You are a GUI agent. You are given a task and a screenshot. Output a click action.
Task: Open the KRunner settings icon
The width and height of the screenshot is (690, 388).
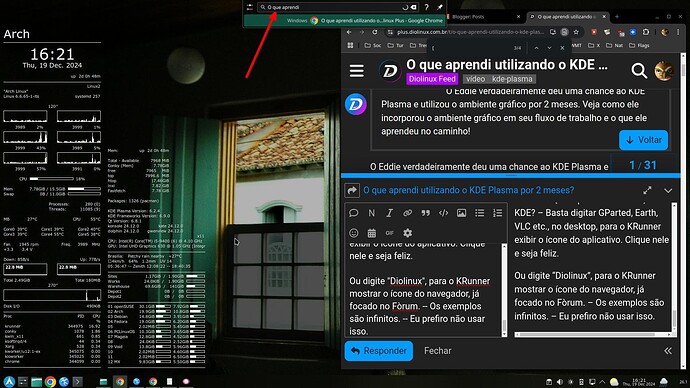tap(250, 7)
